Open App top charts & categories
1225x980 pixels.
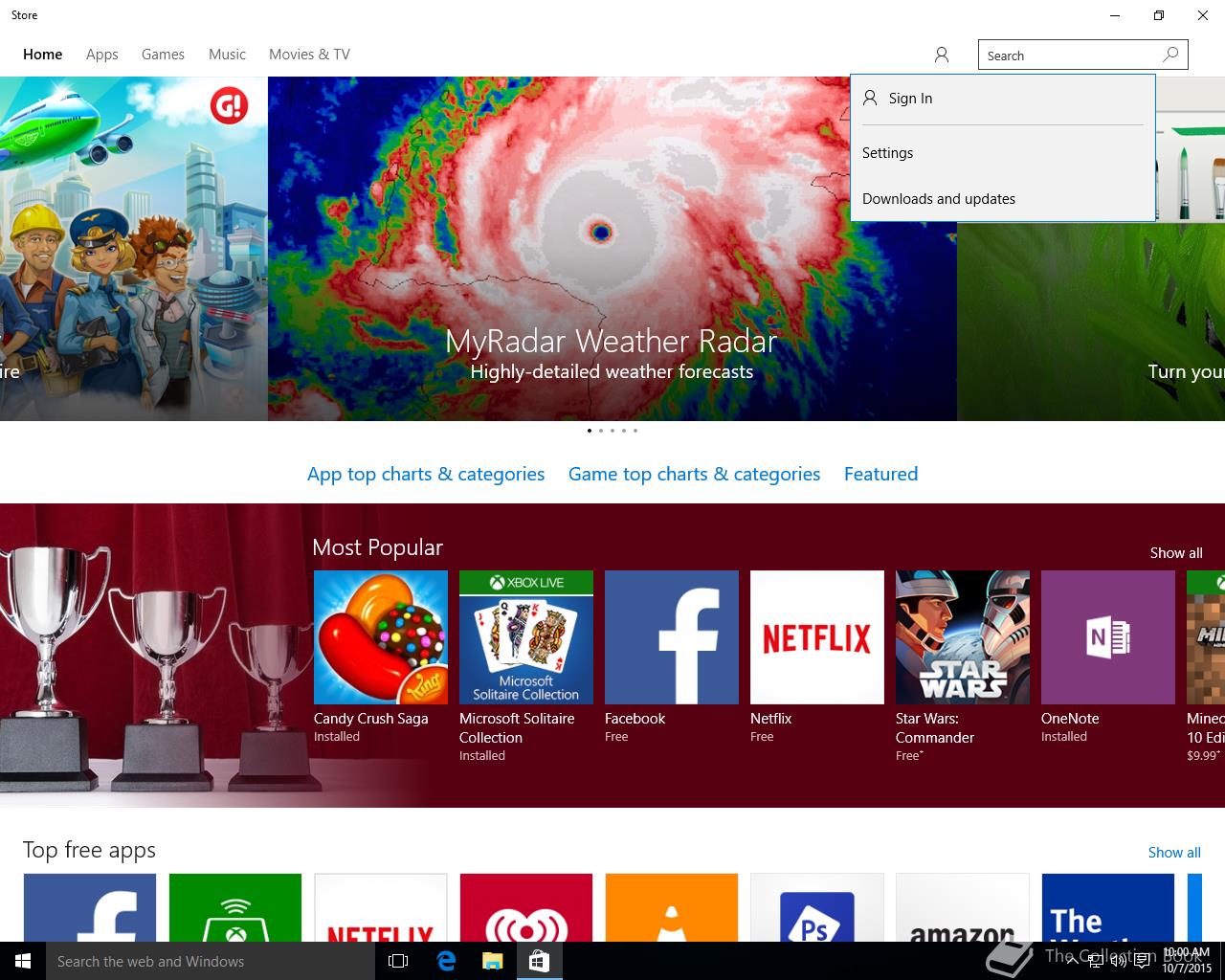tap(426, 474)
